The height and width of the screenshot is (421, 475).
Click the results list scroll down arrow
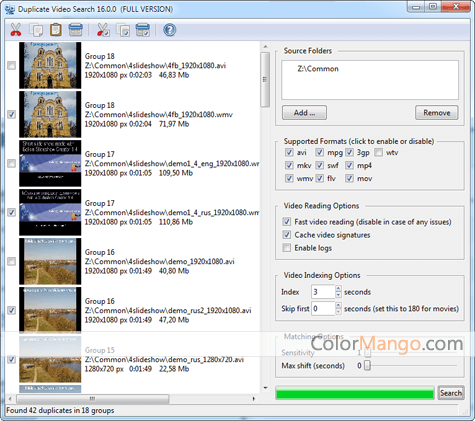point(265,388)
